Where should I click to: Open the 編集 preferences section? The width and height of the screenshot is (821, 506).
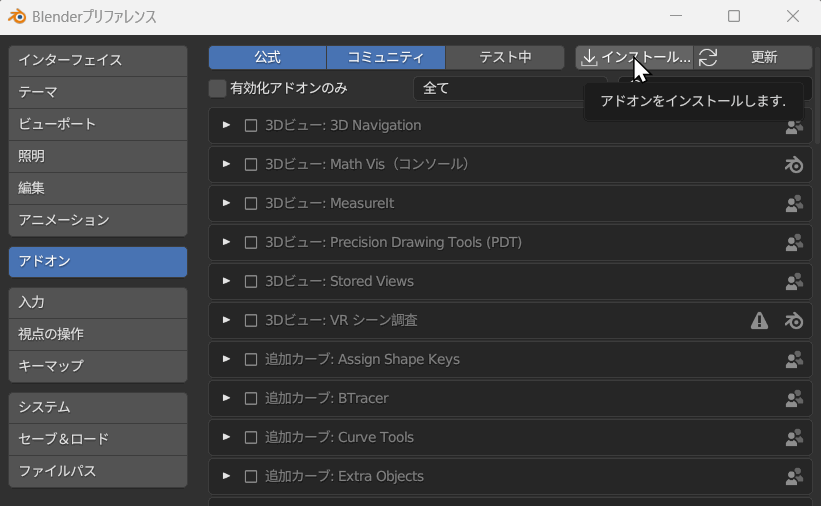[98, 189]
